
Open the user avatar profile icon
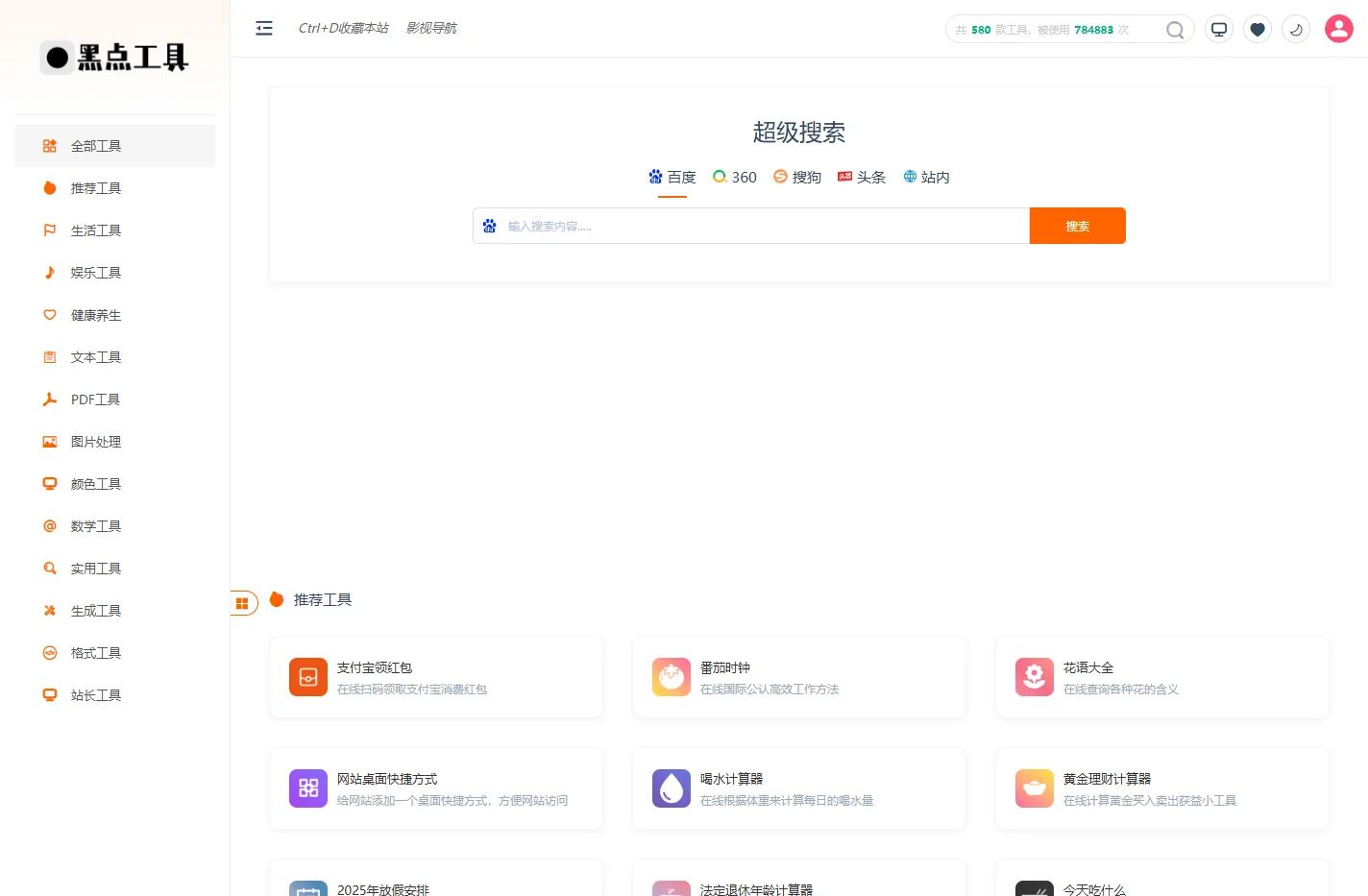[x=1339, y=29]
